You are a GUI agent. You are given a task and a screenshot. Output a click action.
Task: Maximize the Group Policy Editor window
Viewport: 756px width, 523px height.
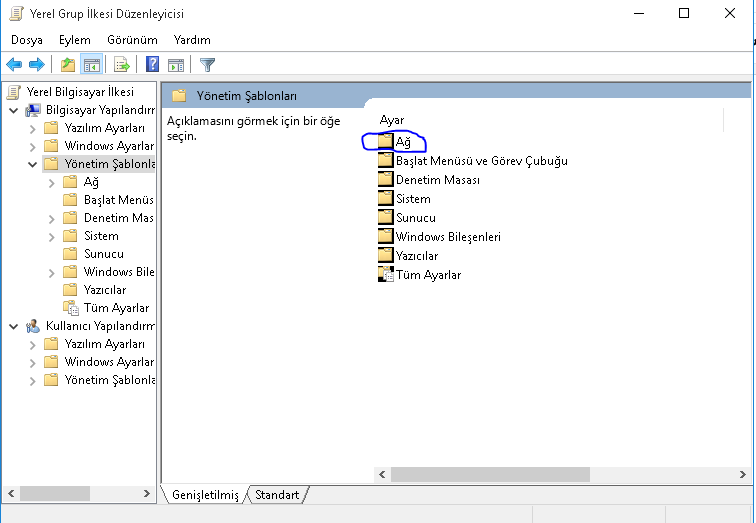(684, 13)
